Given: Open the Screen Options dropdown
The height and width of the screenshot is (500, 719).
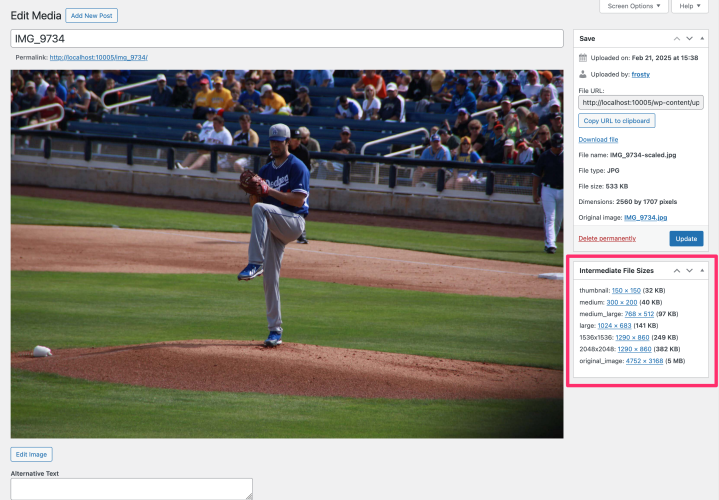Looking at the screenshot, I should click(x=634, y=6).
